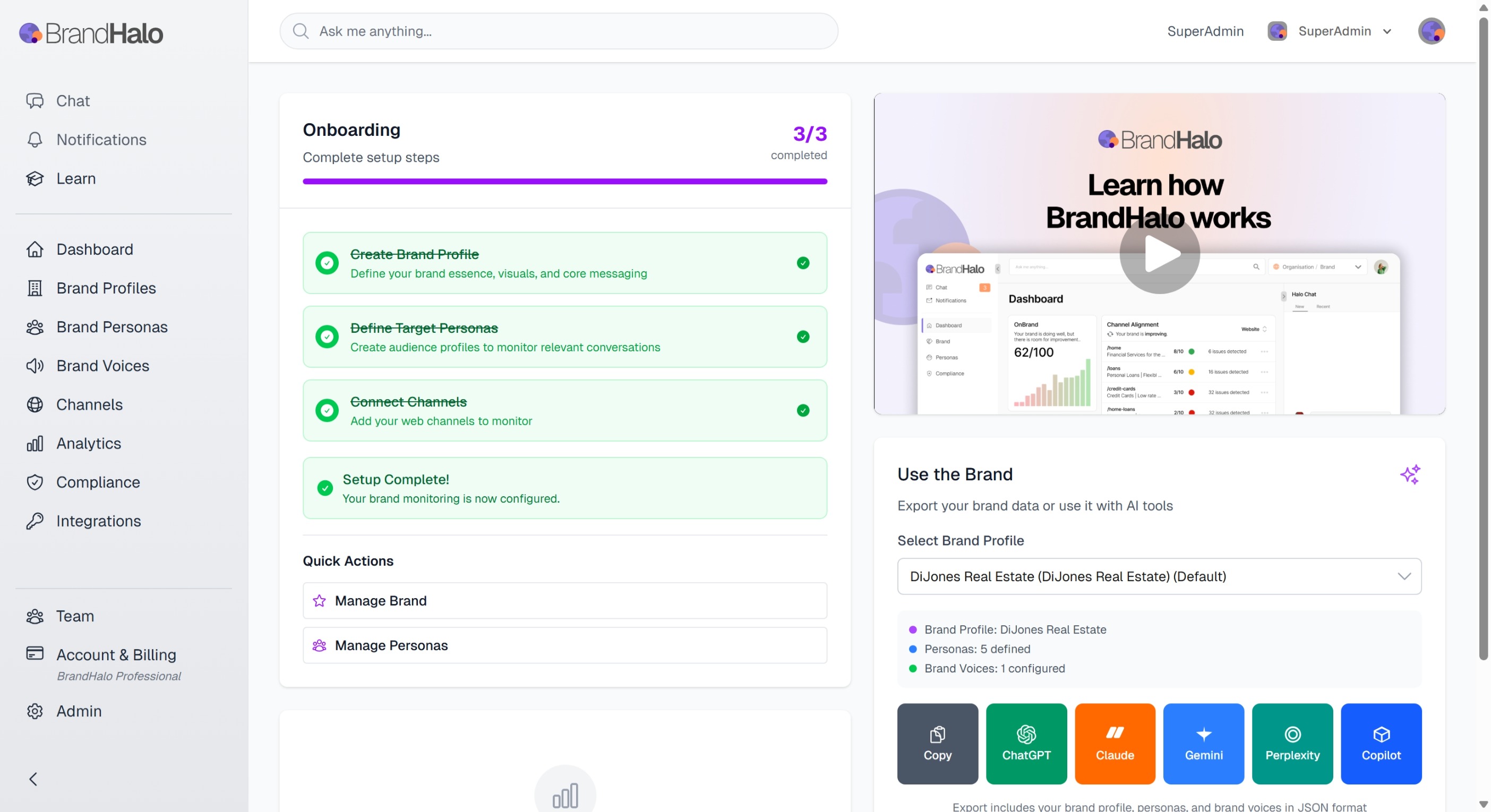
Task: Click the Learn graduation cap icon
Action: point(35,178)
